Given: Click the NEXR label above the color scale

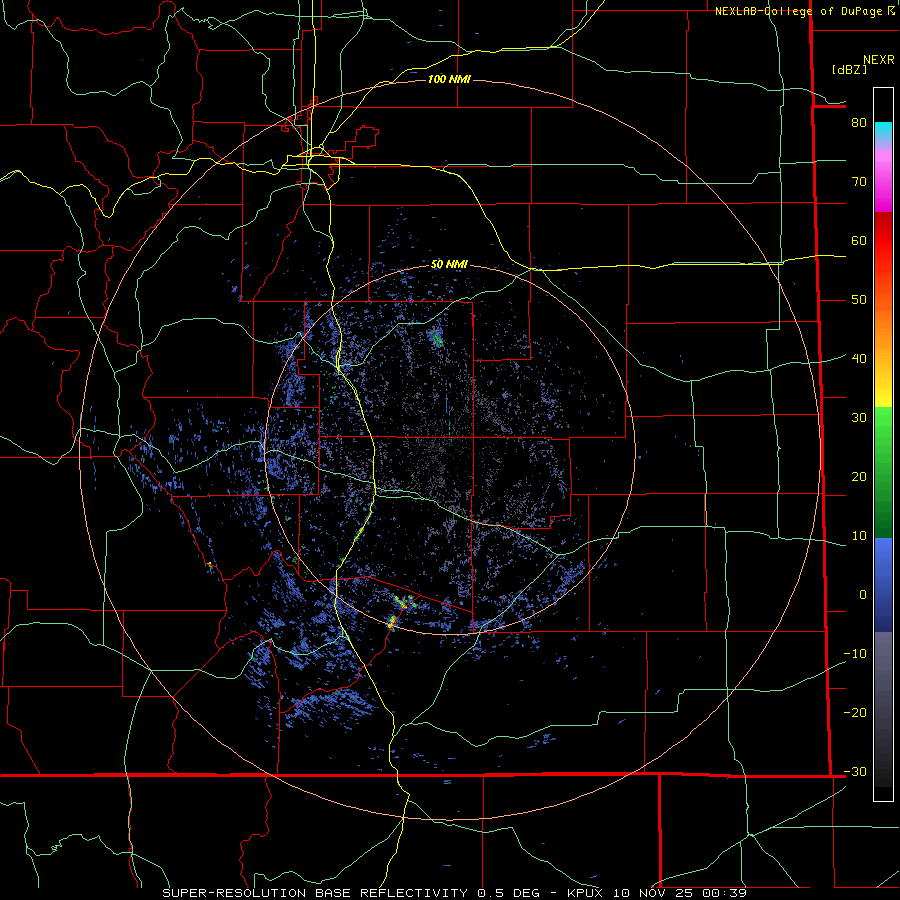Looking at the screenshot, I should [x=878, y=60].
